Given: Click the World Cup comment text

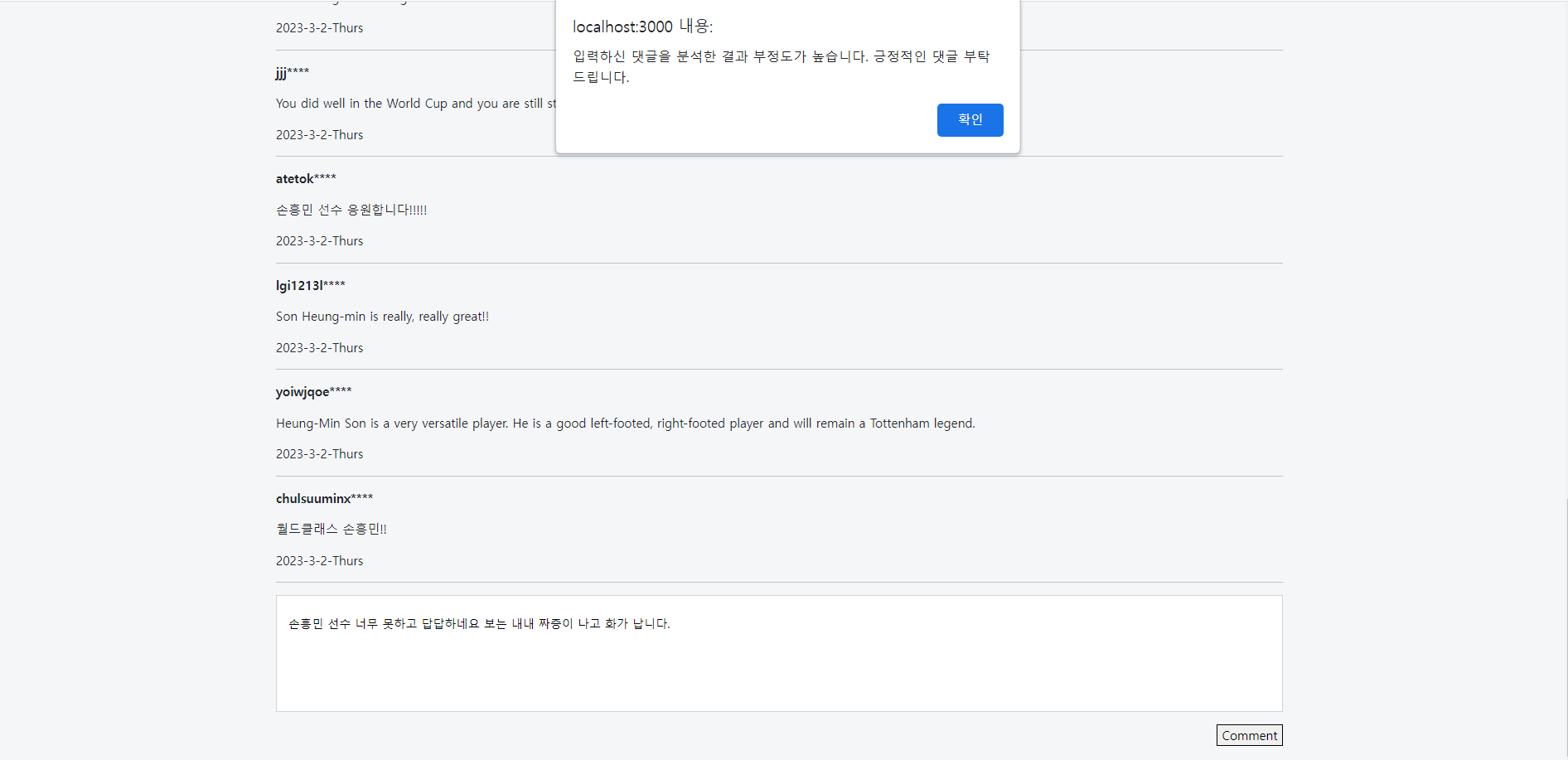Looking at the screenshot, I should coord(416,104).
